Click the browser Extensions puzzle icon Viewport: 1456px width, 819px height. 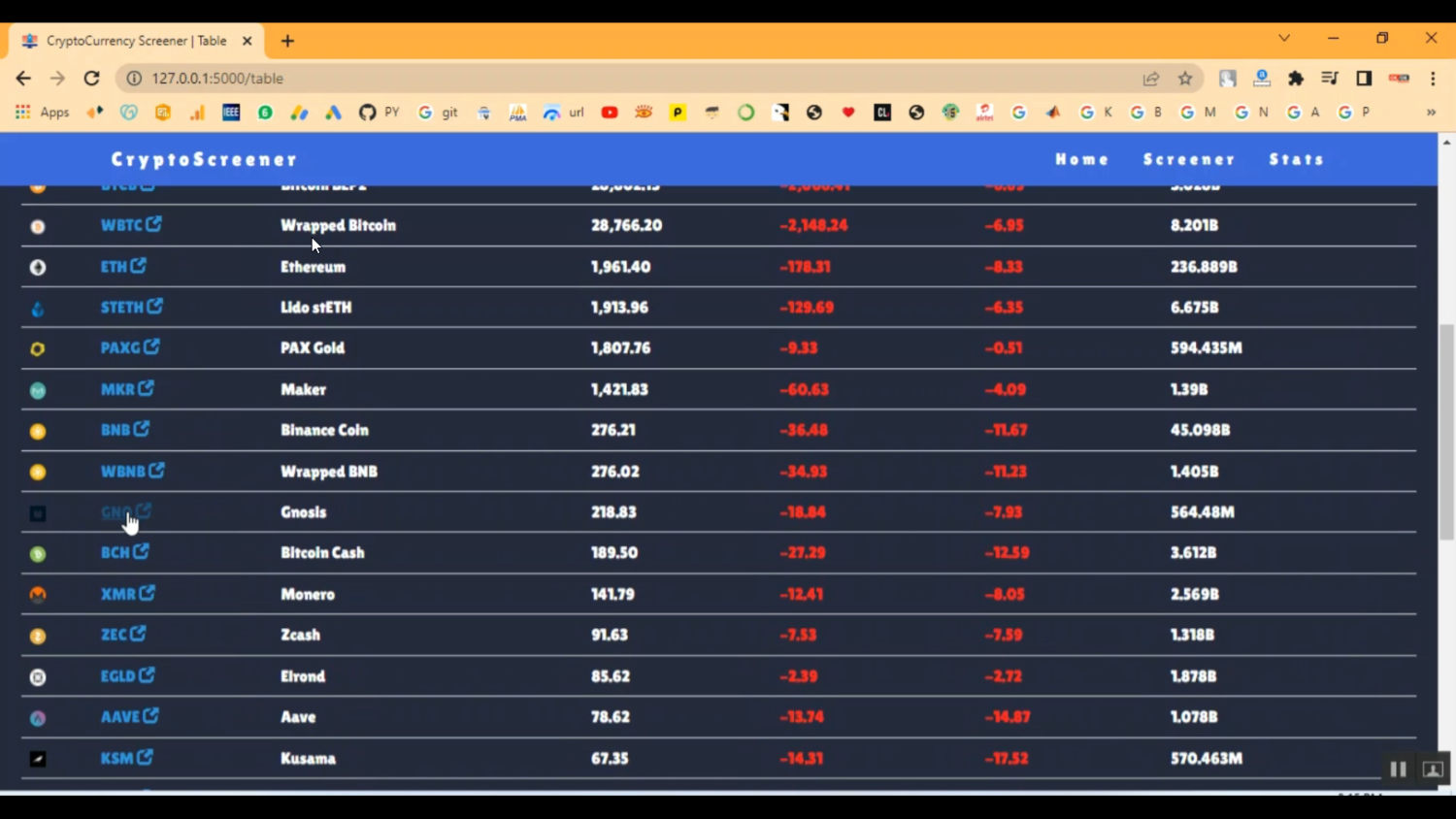click(1296, 79)
